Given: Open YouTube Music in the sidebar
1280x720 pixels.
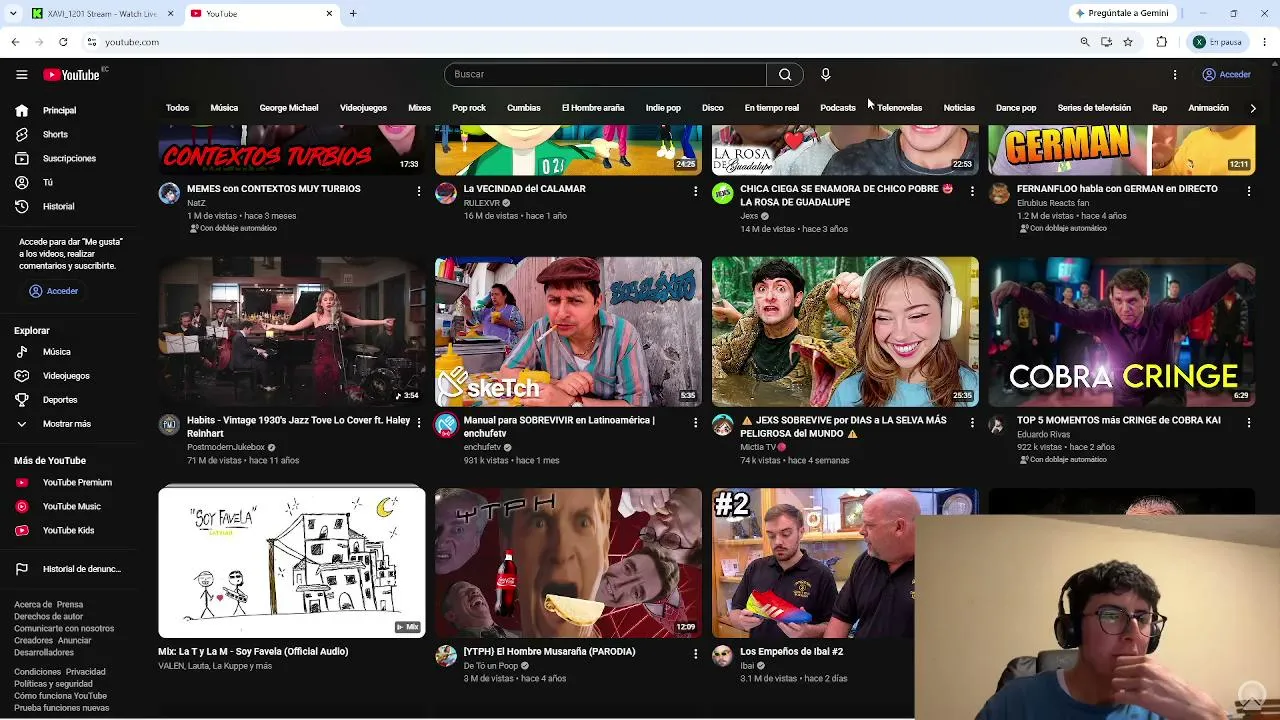Looking at the screenshot, I should tap(70, 506).
